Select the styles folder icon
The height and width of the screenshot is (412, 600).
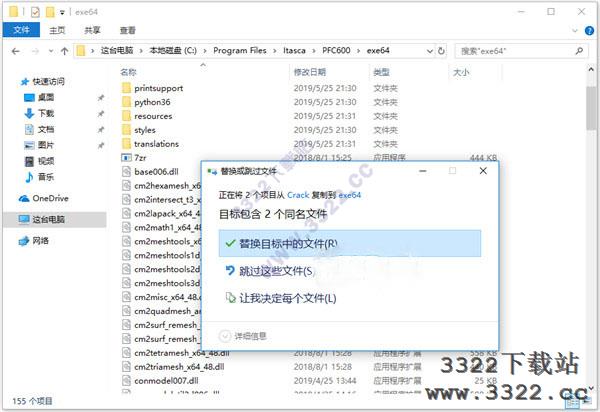(126, 130)
